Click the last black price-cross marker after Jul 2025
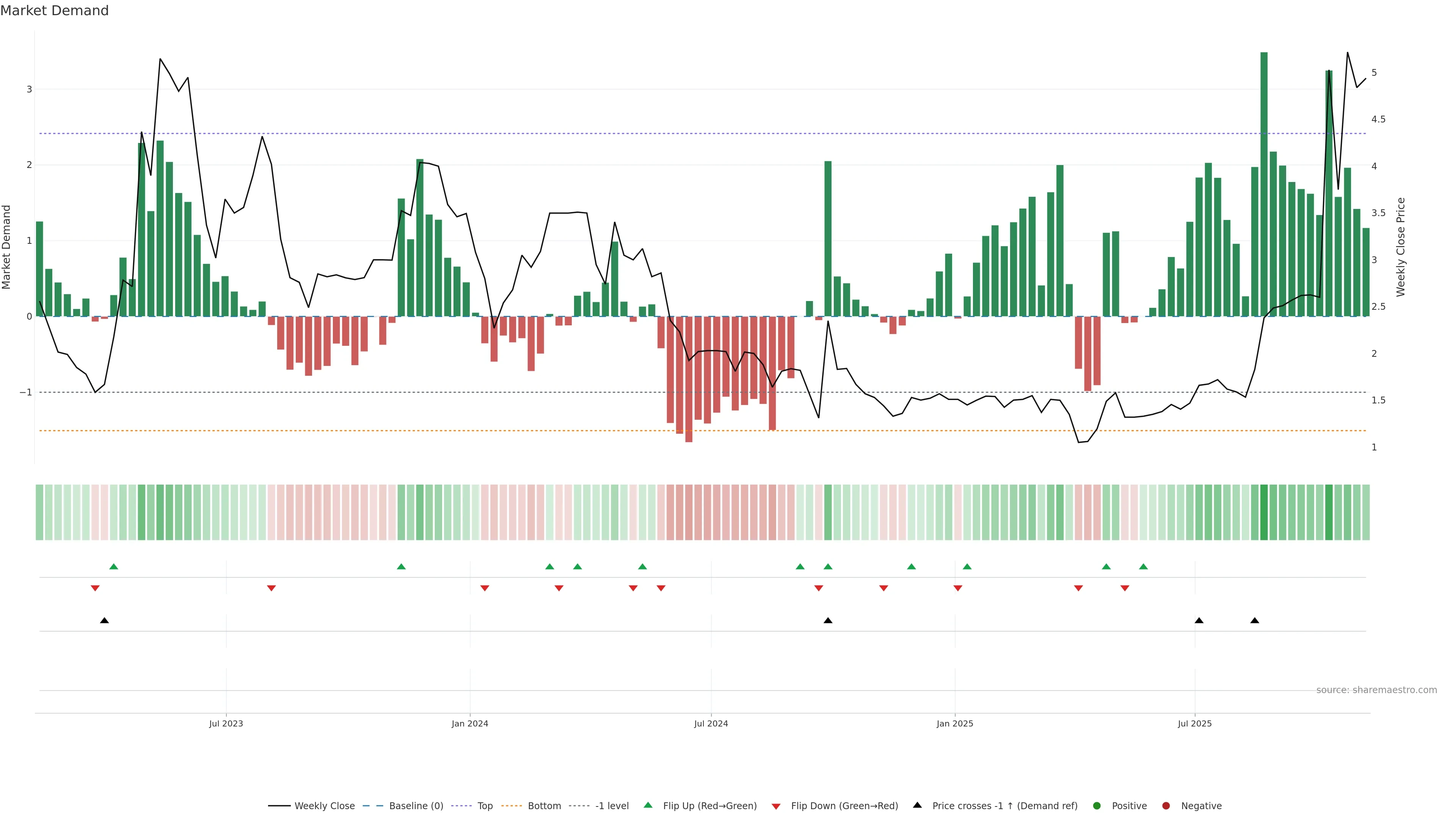This screenshot has height=819, width=1456. [x=1255, y=621]
